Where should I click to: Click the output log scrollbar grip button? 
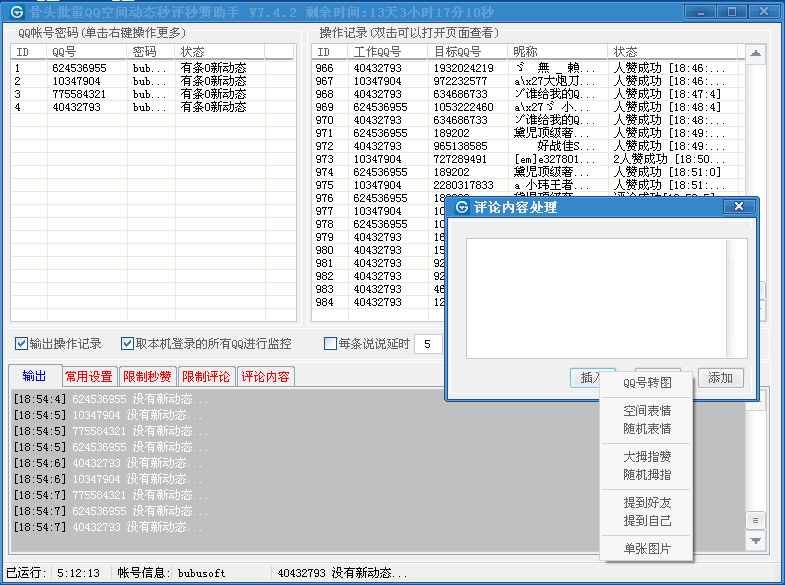pos(756,520)
